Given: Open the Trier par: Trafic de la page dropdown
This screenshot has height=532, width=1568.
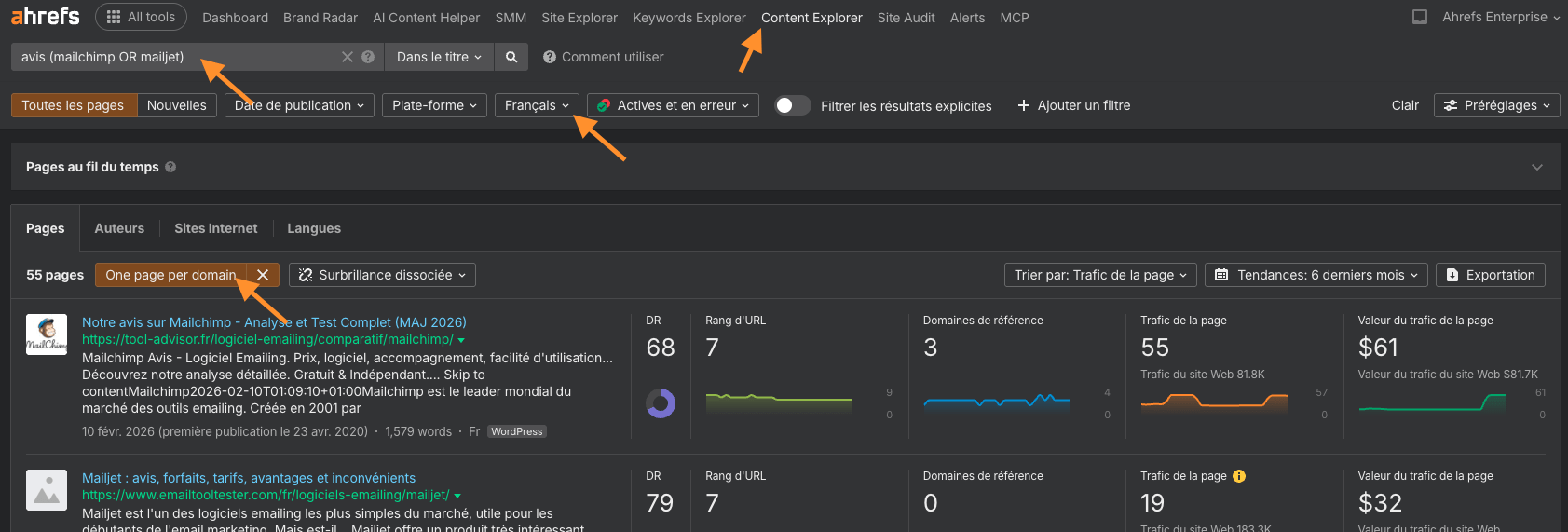Looking at the screenshot, I should point(1100,275).
